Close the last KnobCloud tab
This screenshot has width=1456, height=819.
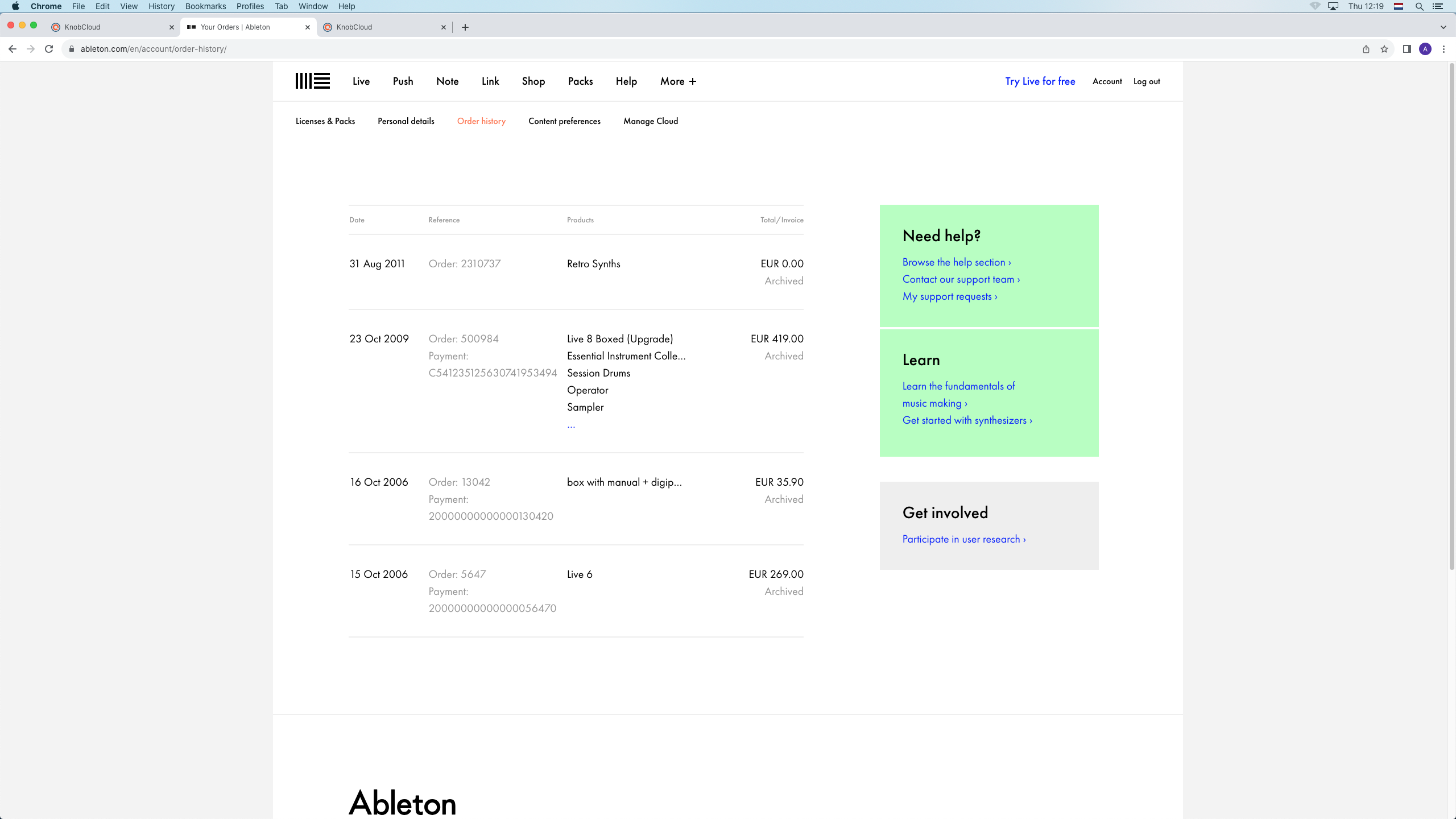point(444,27)
